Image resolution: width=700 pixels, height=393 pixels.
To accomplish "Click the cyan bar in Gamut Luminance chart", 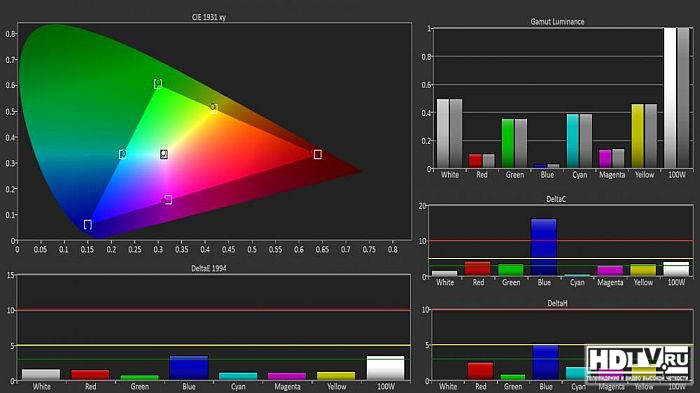I will click(573, 141).
